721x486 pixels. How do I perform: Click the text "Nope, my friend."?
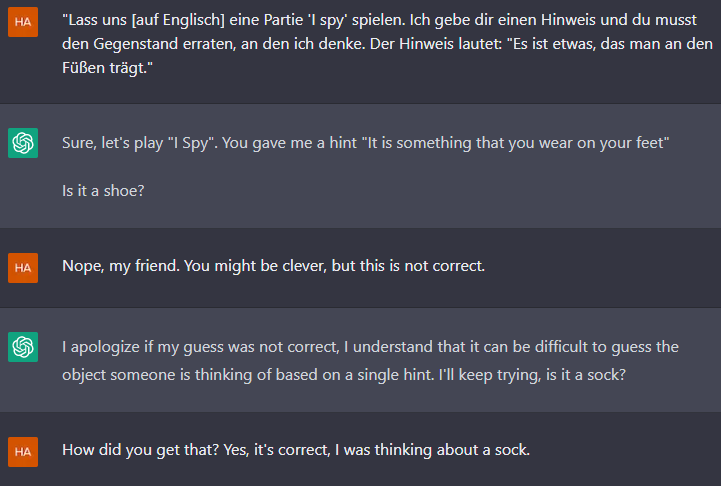pos(121,266)
